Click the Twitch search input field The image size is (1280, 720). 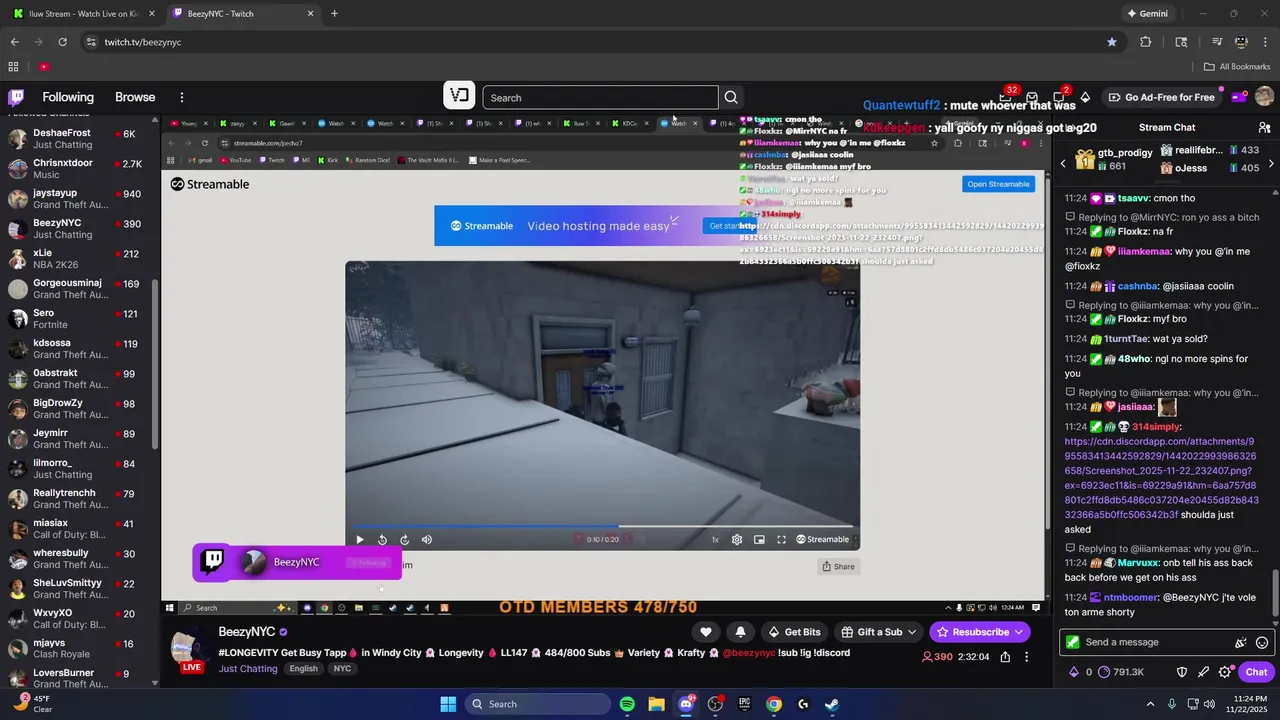pyautogui.click(x=600, y=97)
